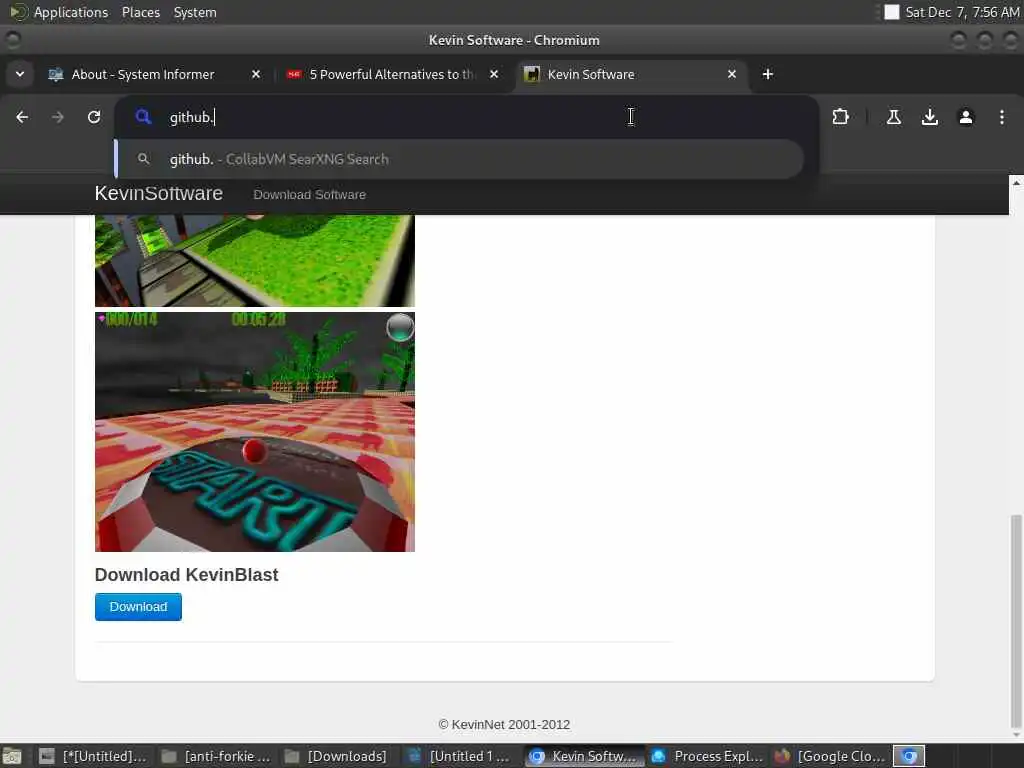Open a new tab with plus button
This screenshot has height=768, width=1024.
tap(768, 74)
